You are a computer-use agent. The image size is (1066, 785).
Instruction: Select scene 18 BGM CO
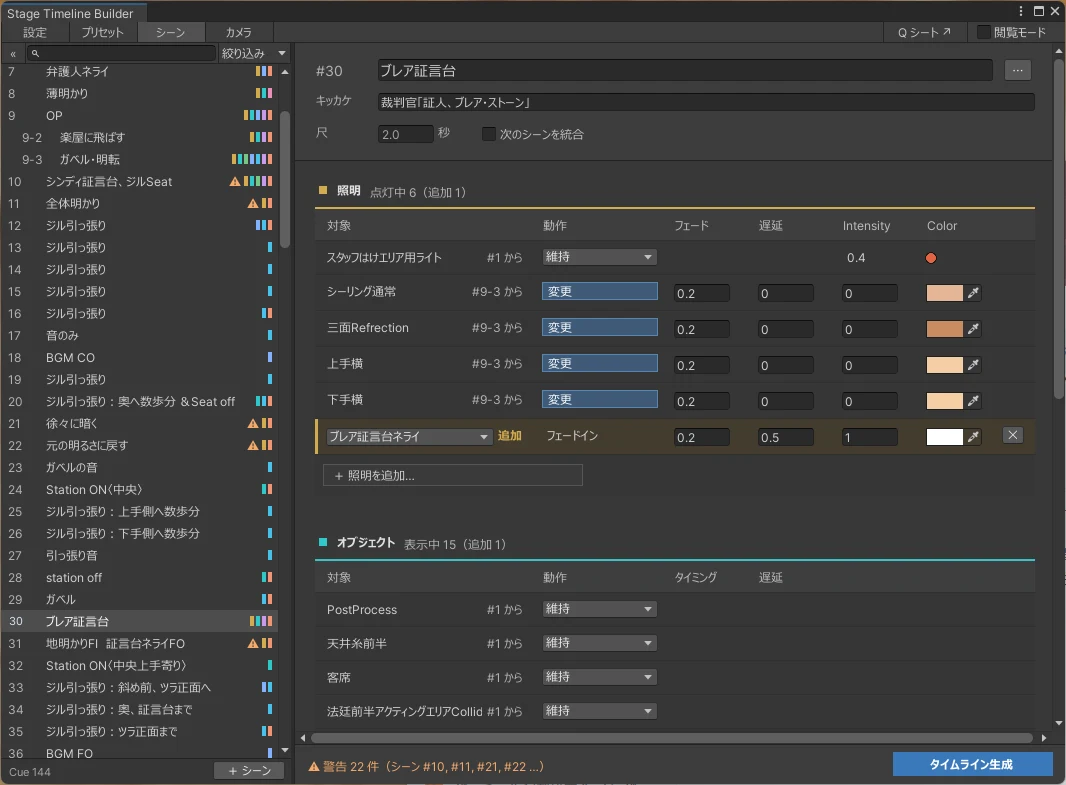(x=139, y=357)
